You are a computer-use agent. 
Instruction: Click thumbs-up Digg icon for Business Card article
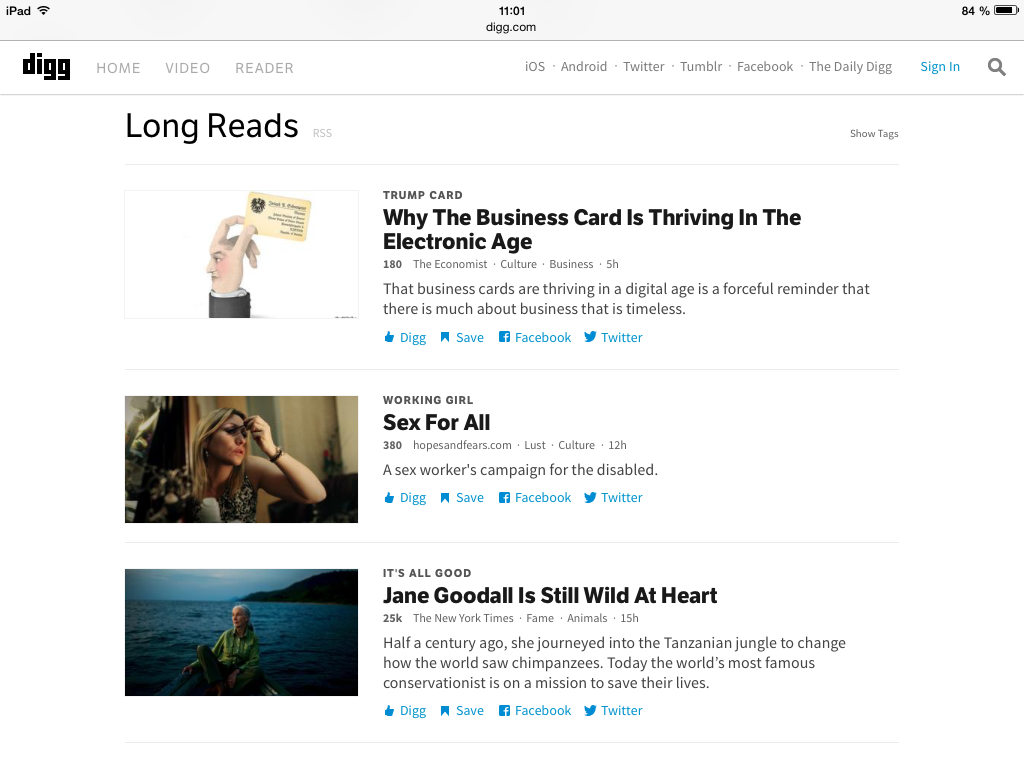click(x=389, y=337)
